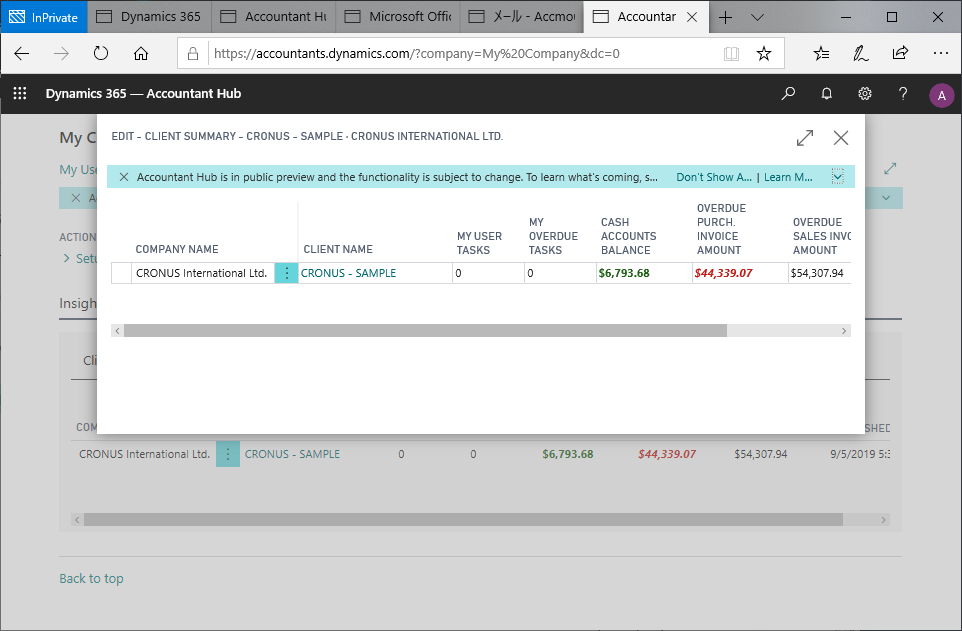Switch to the メール mail tab
962x631 pixels.
(522, 17)
